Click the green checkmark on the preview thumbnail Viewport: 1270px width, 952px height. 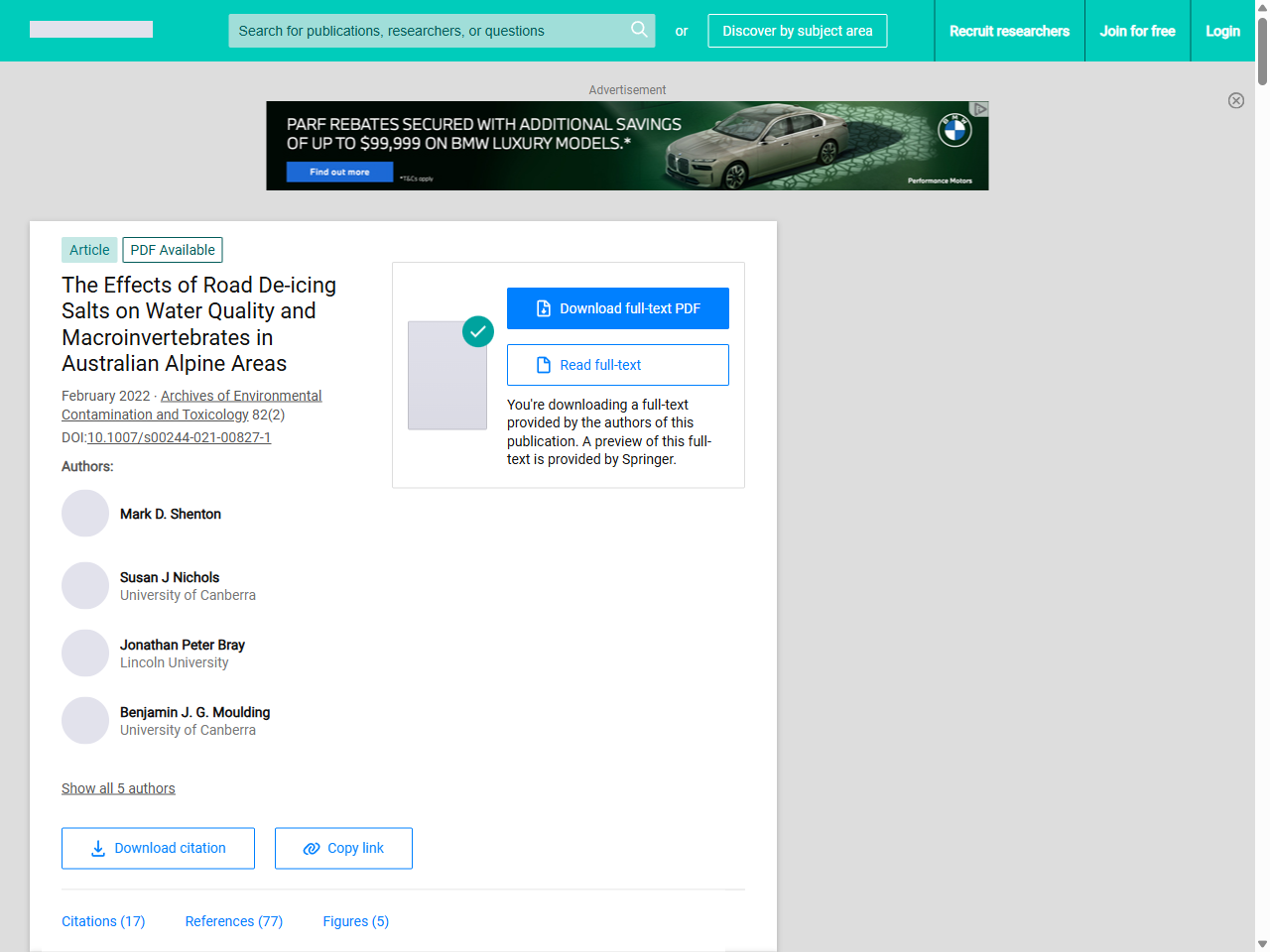point(477,331)
